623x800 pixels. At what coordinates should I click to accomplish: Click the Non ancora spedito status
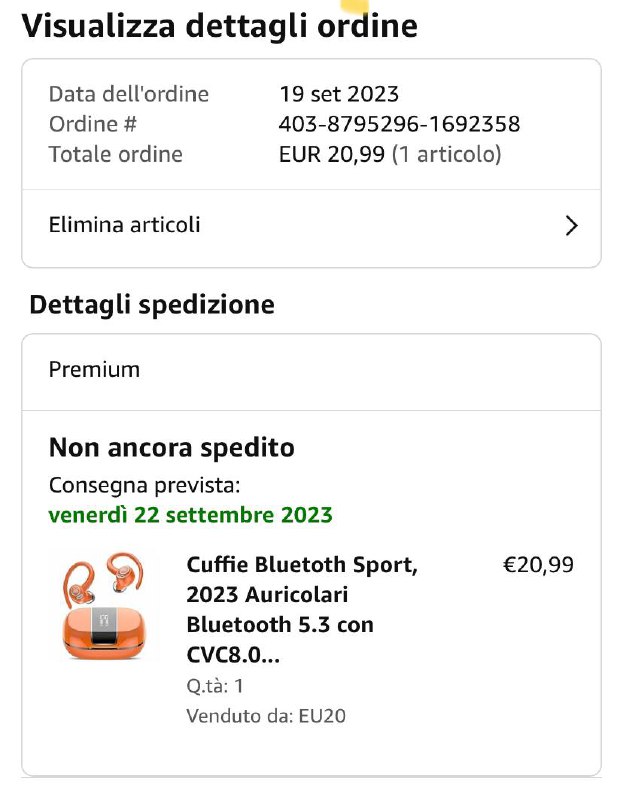coord(172,447)
